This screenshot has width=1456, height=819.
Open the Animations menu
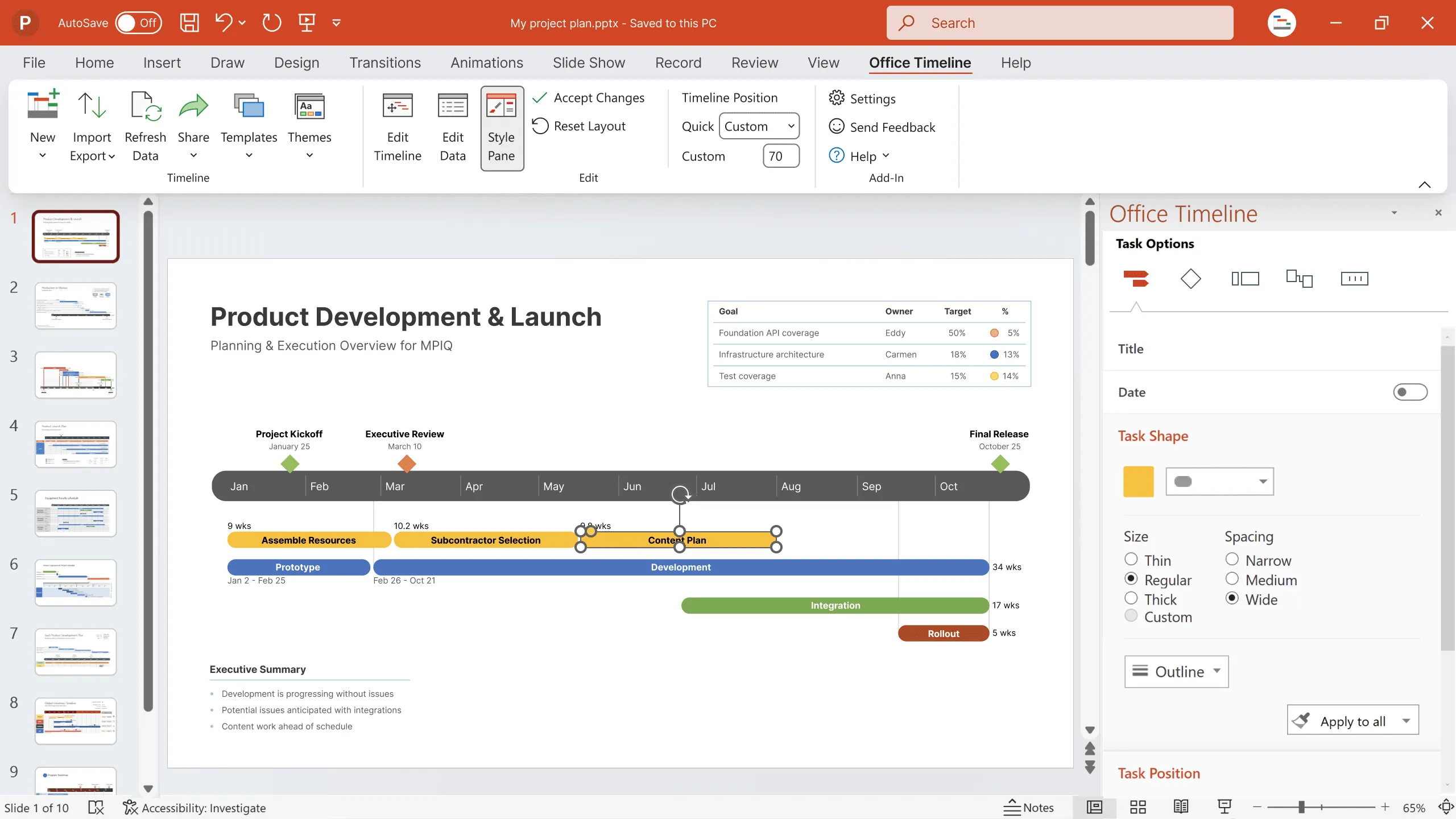487,62
